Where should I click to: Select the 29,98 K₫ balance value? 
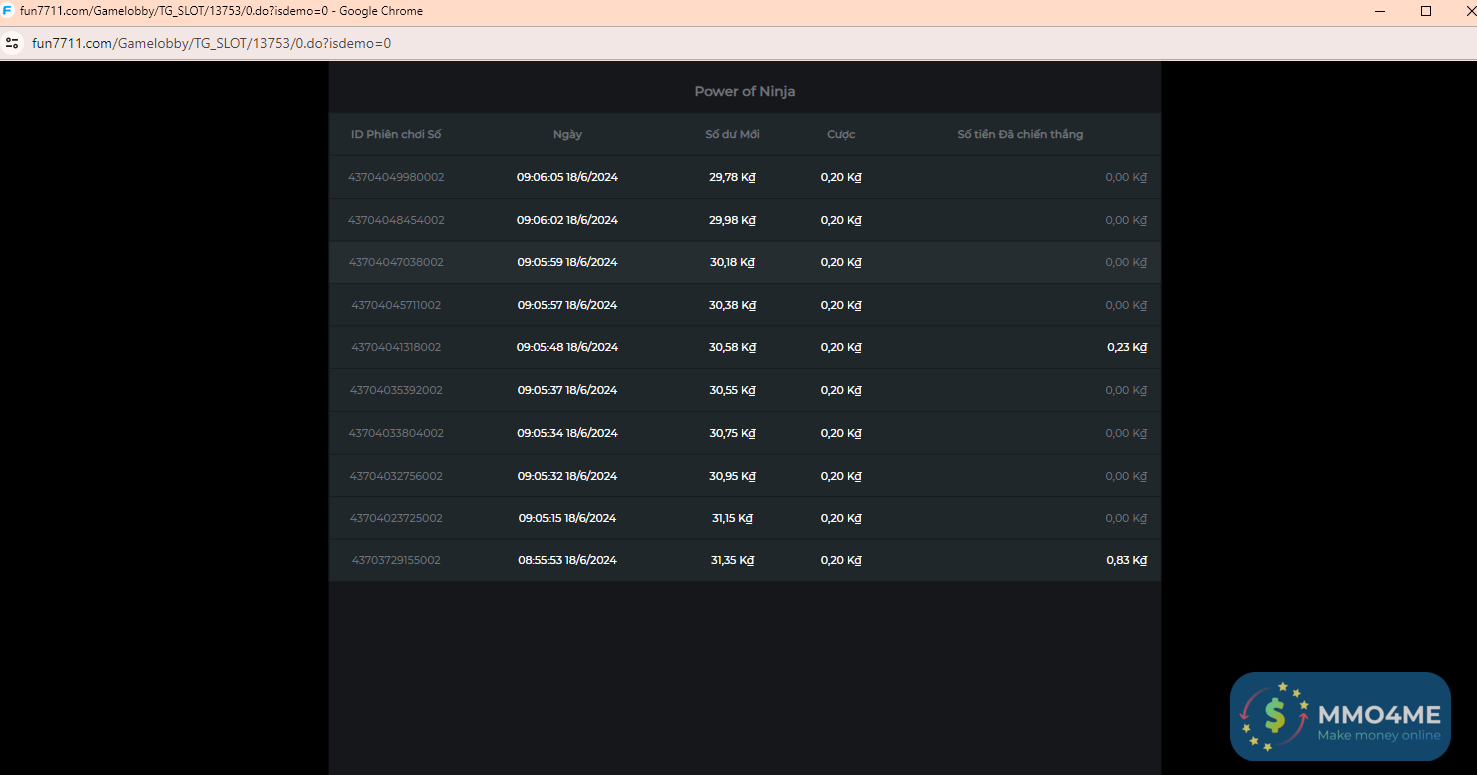[732, 220]
